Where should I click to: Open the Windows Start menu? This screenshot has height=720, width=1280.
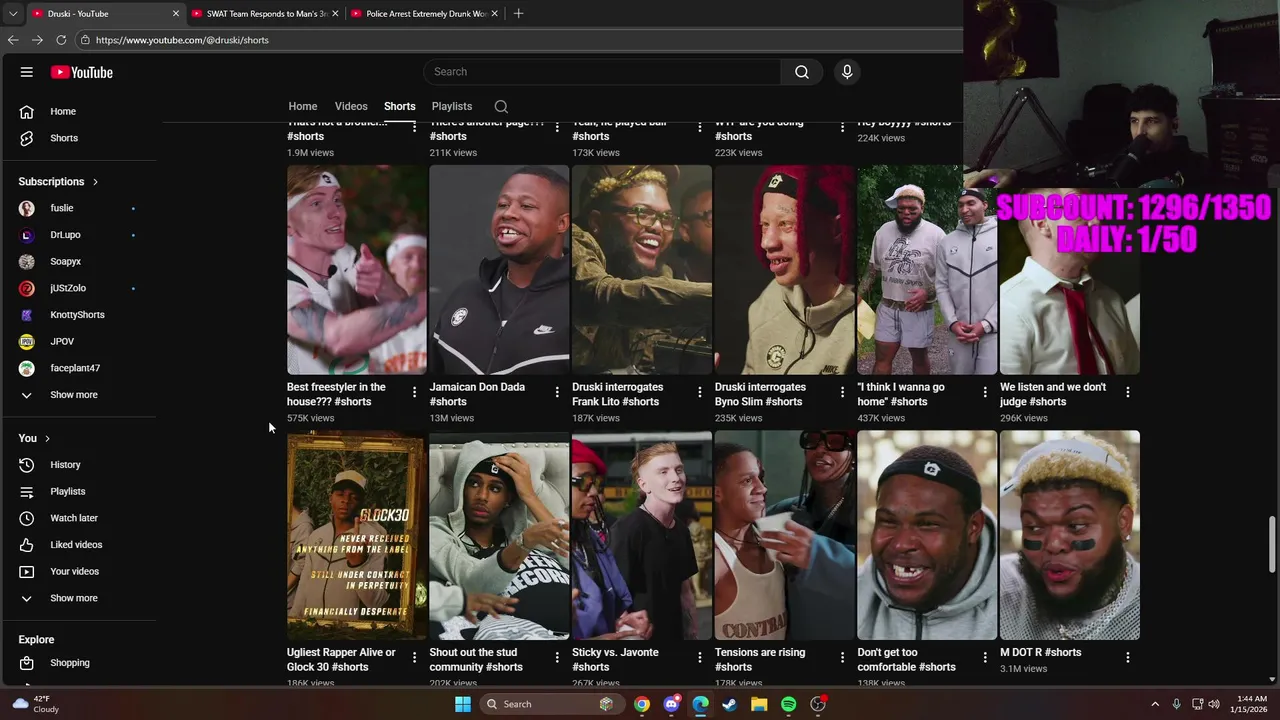coord(463,704)
